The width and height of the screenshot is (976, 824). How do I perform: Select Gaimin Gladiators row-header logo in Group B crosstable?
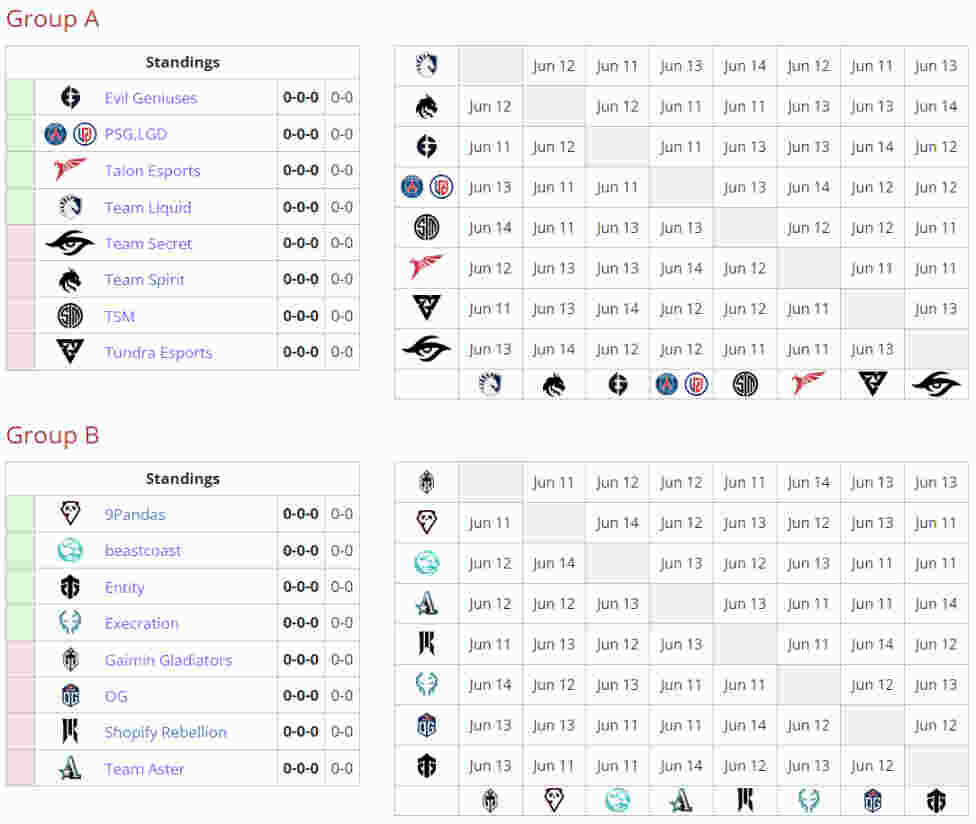(426, 482)
